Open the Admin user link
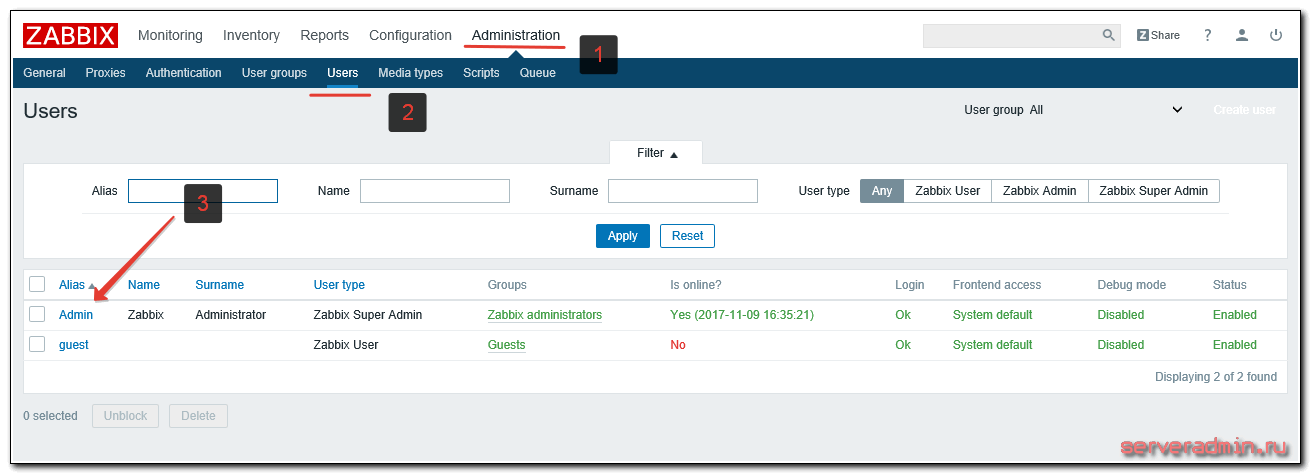 76,315
